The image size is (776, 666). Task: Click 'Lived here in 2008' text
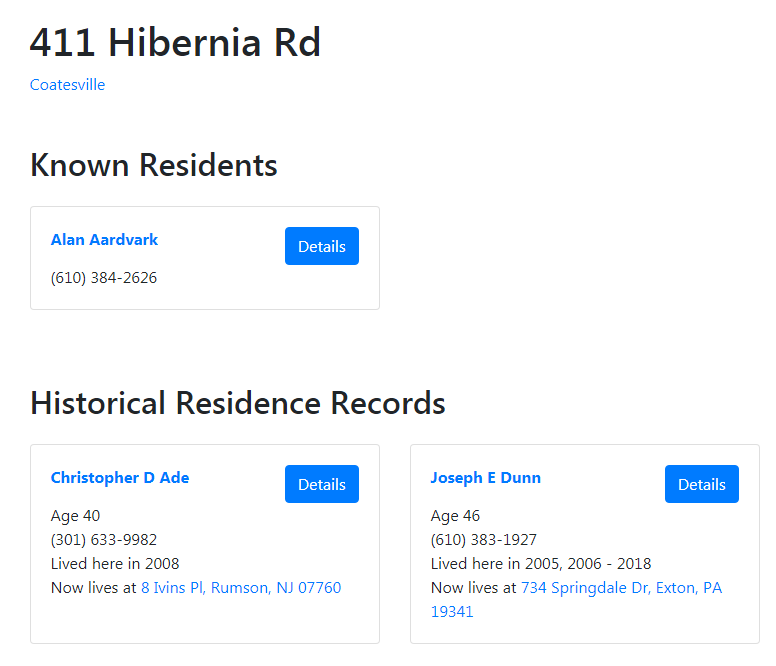point(115,564)
